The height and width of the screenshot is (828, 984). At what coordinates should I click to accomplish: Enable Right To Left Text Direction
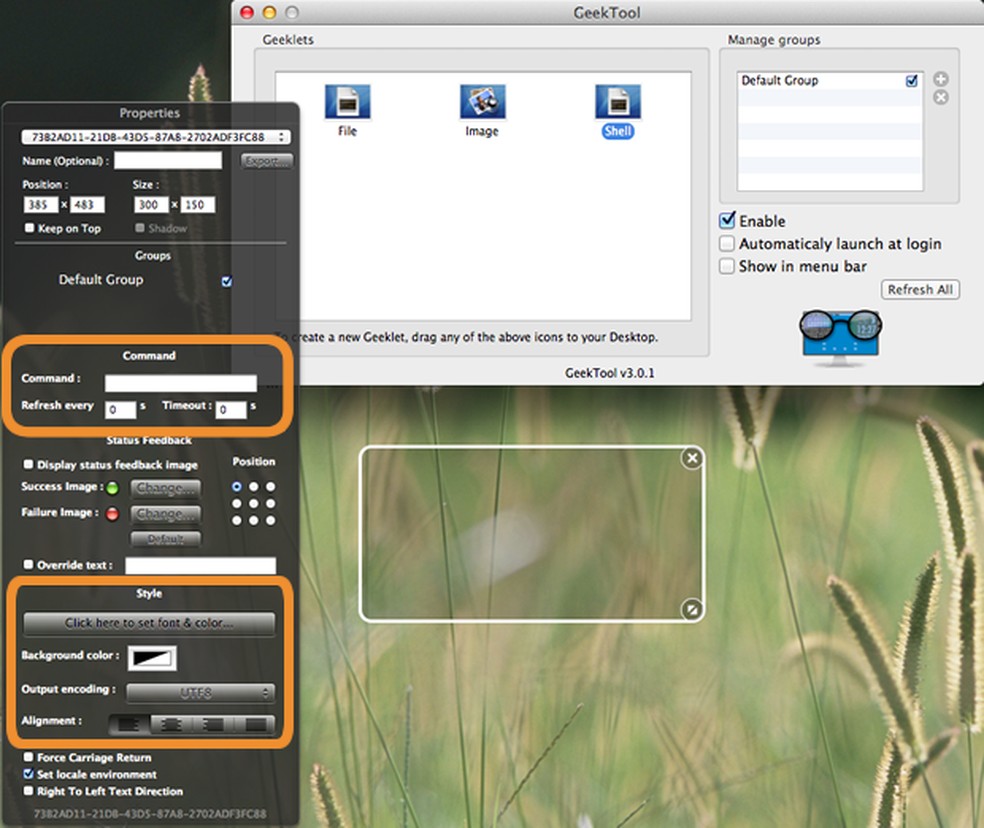28,790
